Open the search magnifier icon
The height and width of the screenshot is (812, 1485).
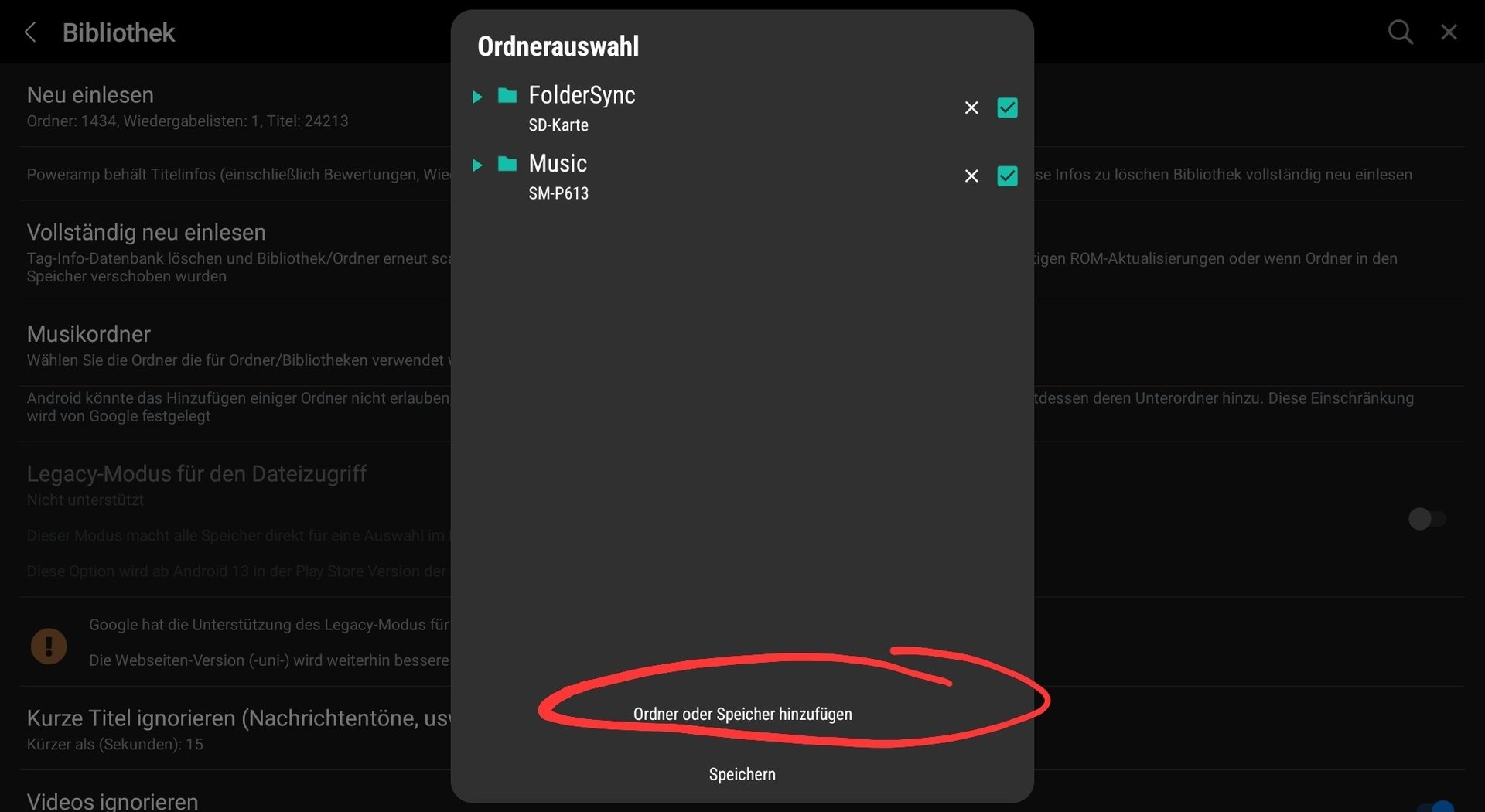click(x=1400, y=32)
